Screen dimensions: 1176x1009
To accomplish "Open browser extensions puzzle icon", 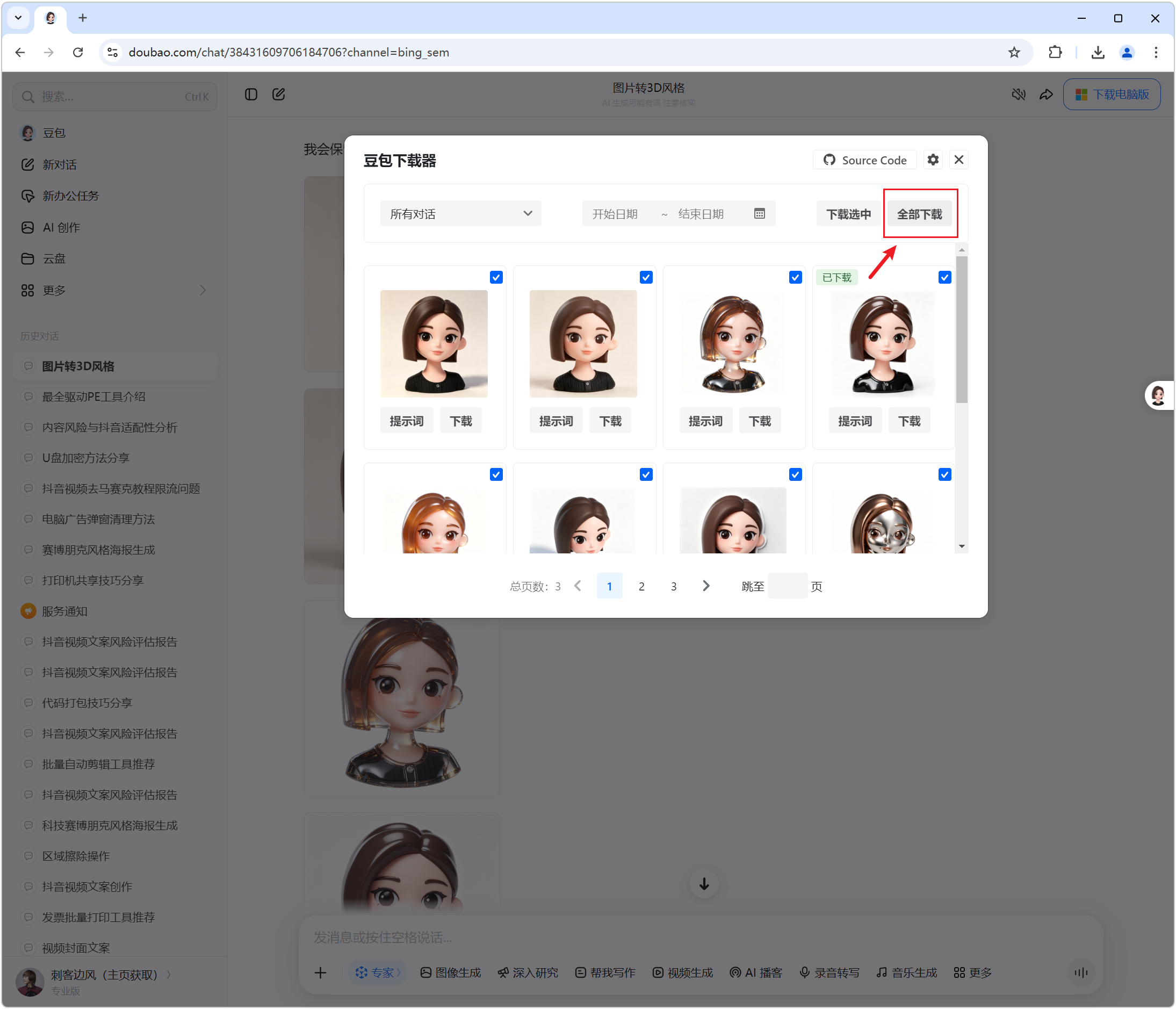I will [x=1055, y=52].
